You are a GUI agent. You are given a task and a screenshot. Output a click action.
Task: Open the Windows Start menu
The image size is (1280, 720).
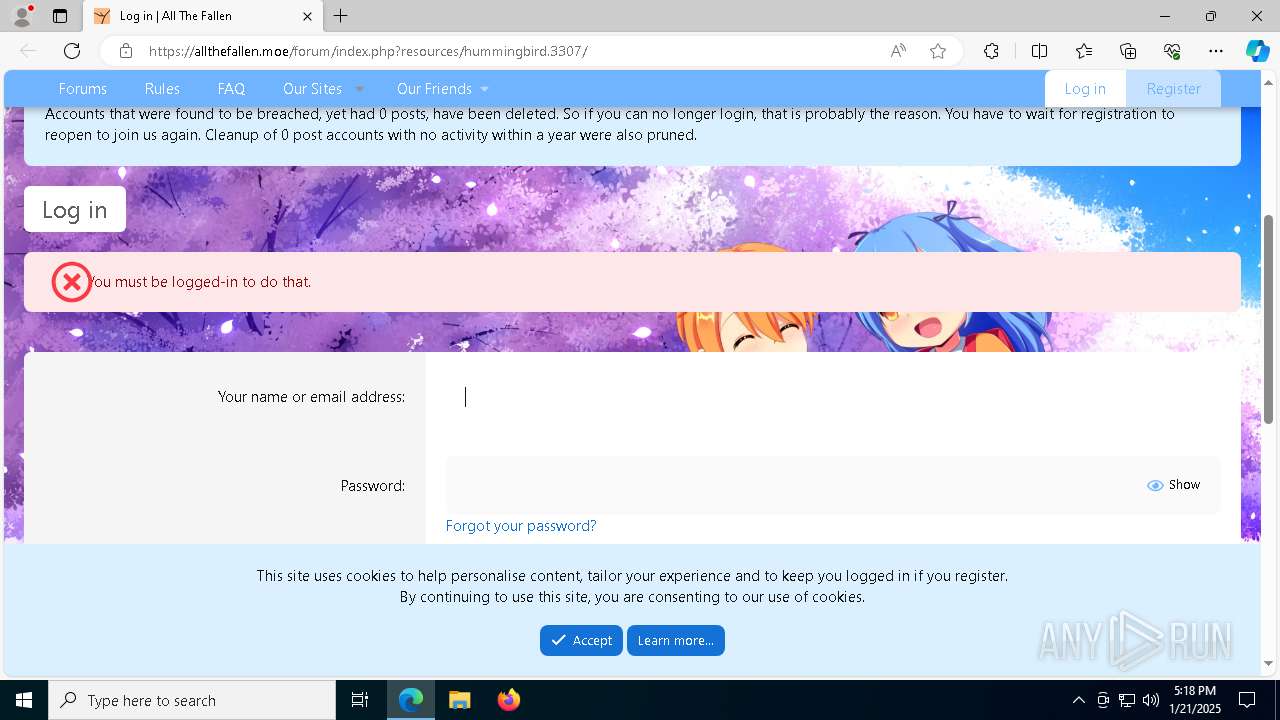pos(24,700)
